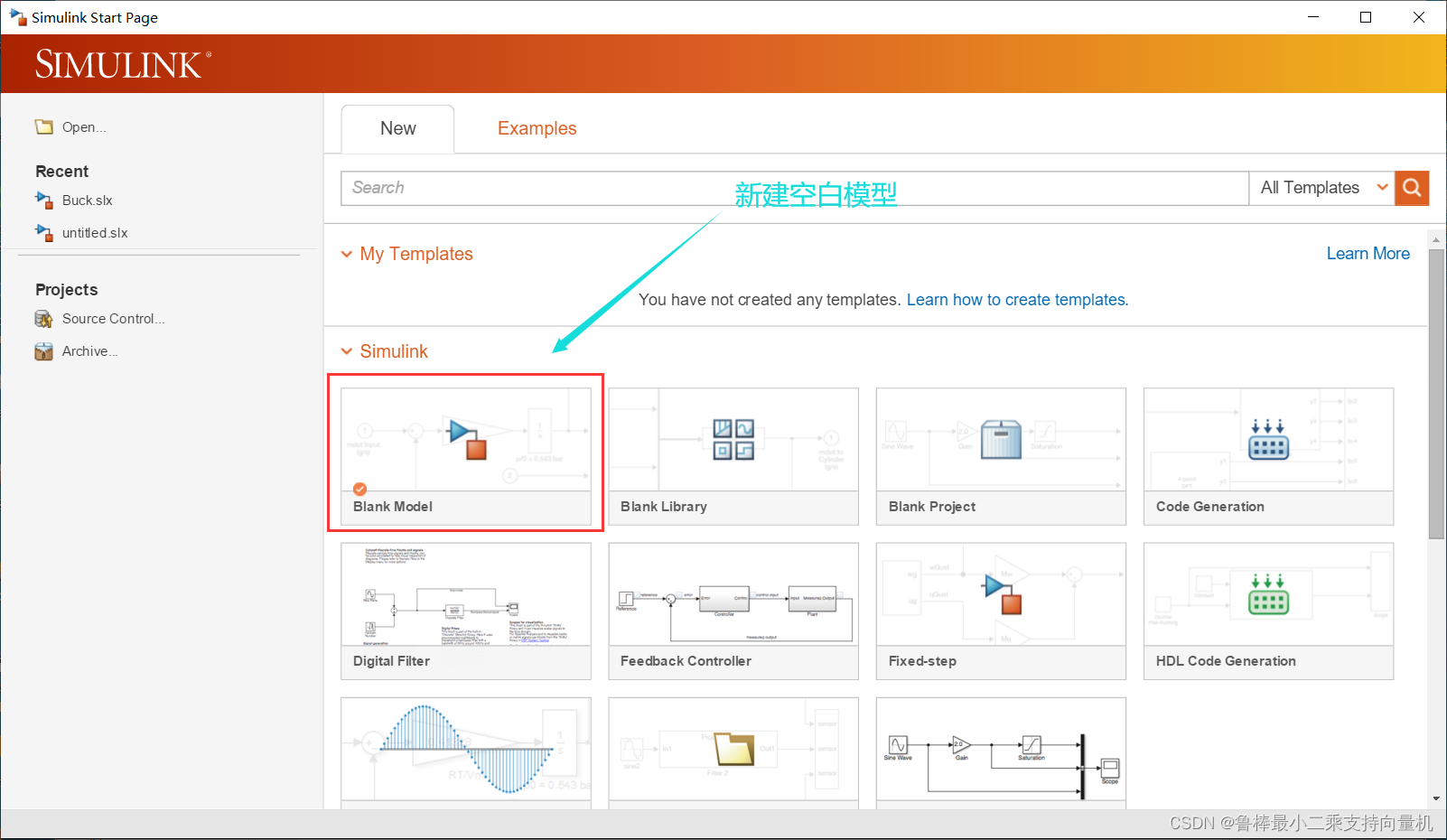Switch to the Examples tab
Image resolution: width=1447 pixels, height=840 pixels.
point(537,129)
